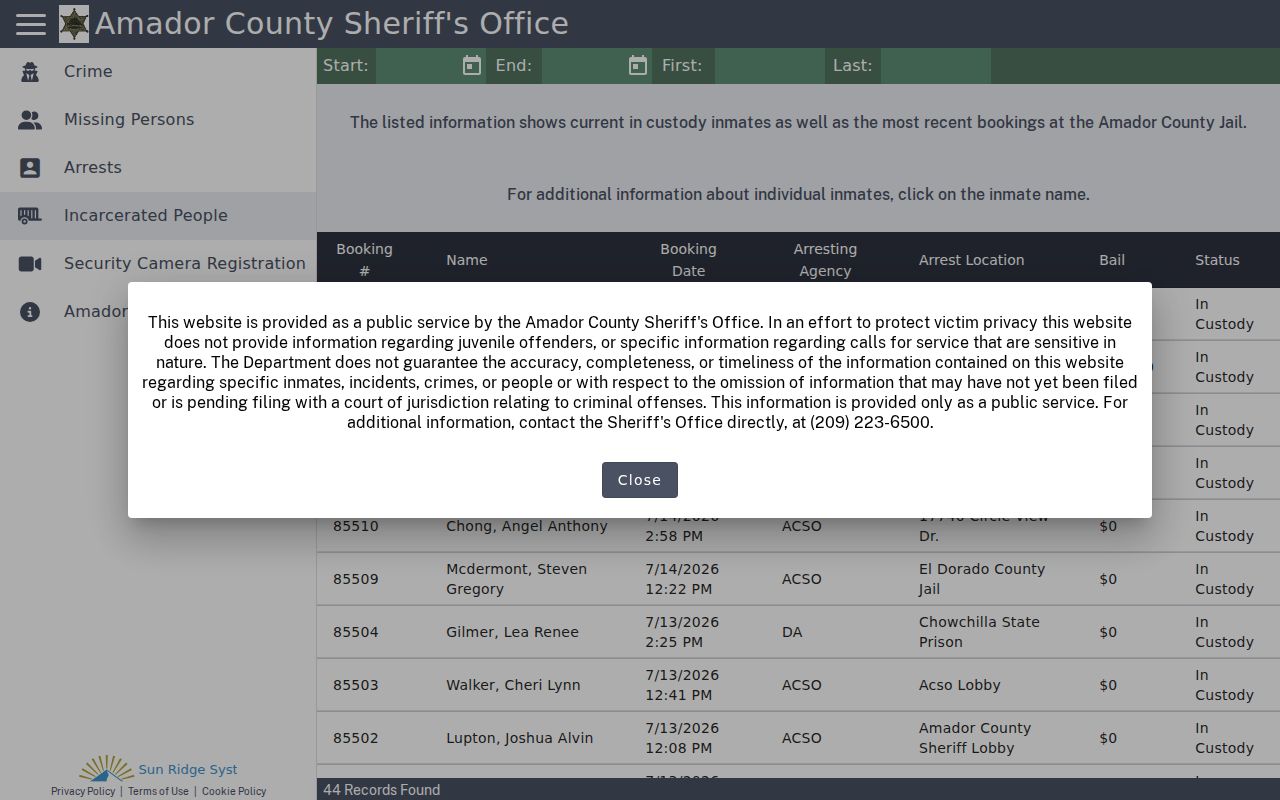The width and height of the screenshot is (1280, 800).
Task: Sort by Name column header
Action: [467, 260]
